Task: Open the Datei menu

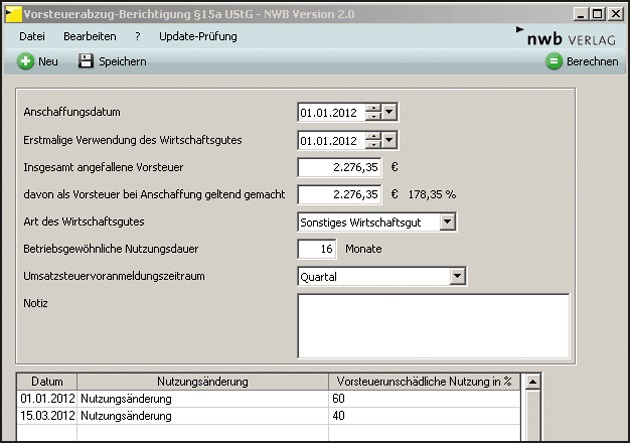Action: [x=32, y=36]
